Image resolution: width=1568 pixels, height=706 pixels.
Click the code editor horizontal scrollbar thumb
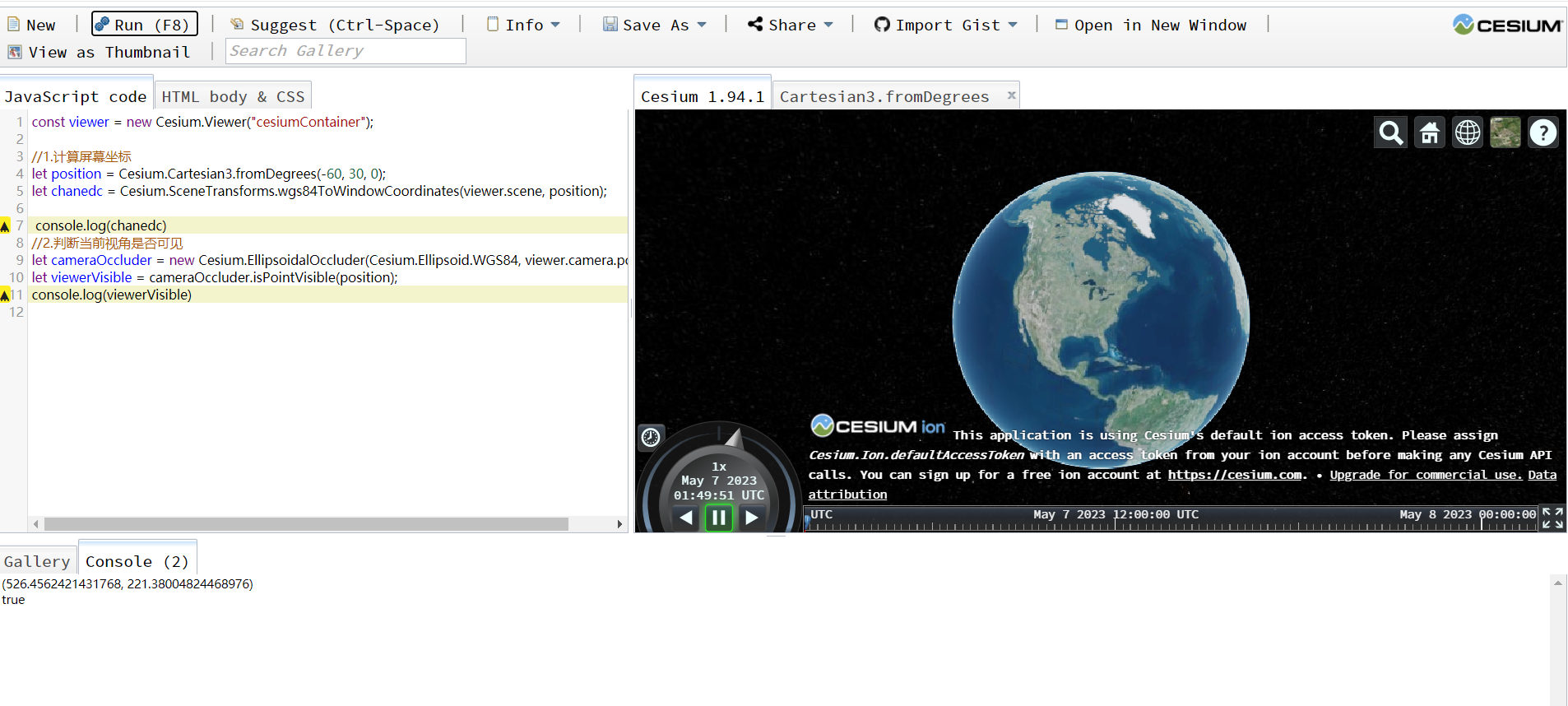point(306,524)
